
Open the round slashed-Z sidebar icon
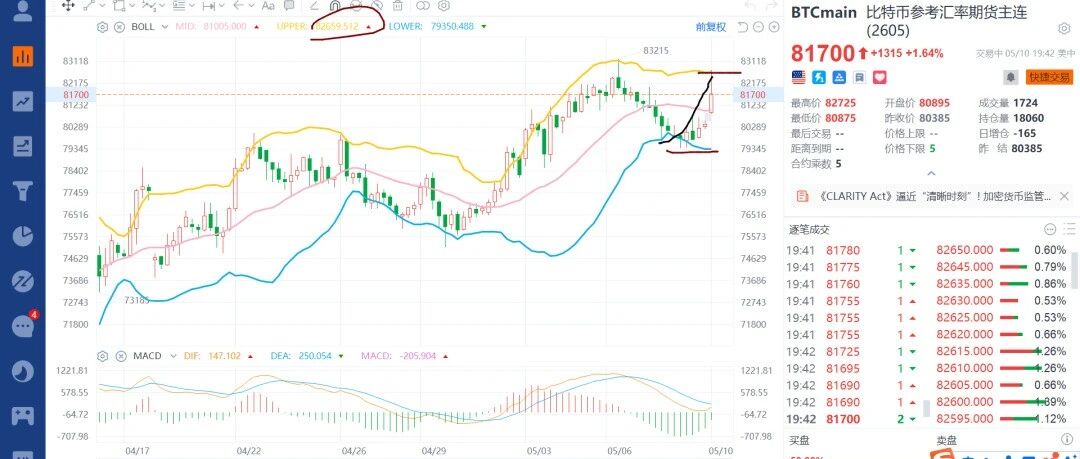point(23,281)
